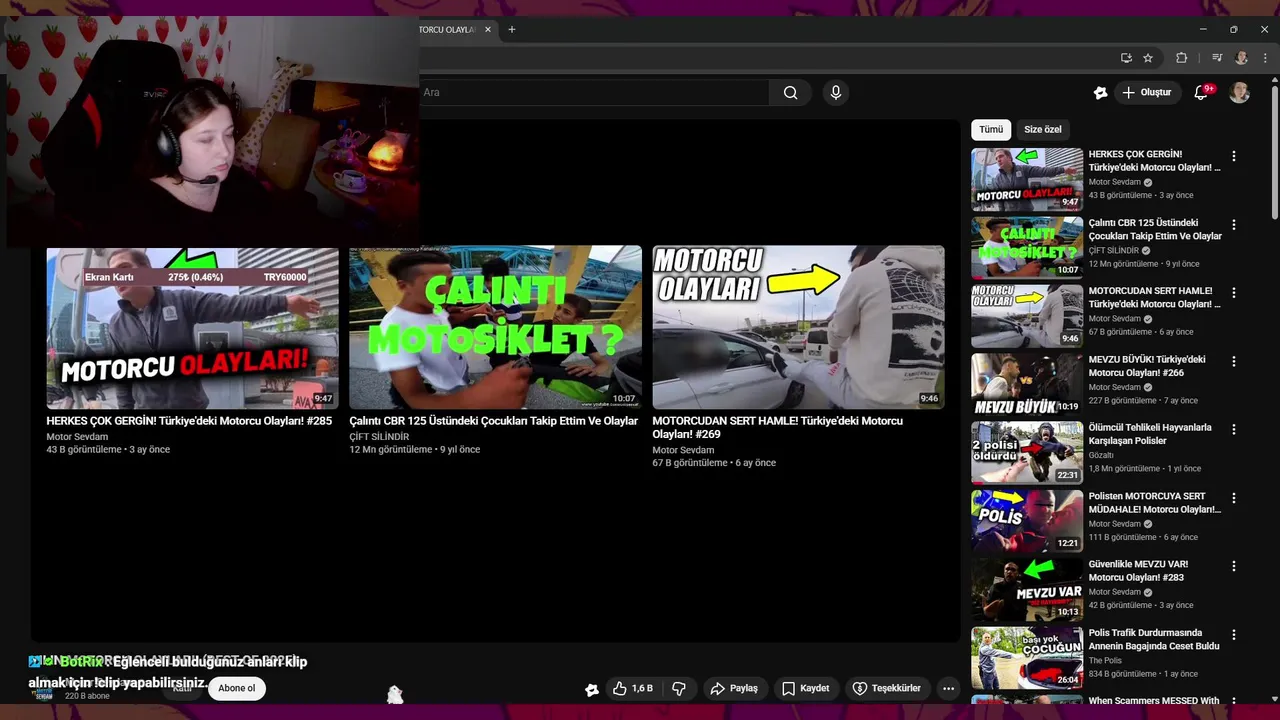Screen dimensions: 1280x720
Task: Click the 1,6 B like count
Action: (642, 688)
